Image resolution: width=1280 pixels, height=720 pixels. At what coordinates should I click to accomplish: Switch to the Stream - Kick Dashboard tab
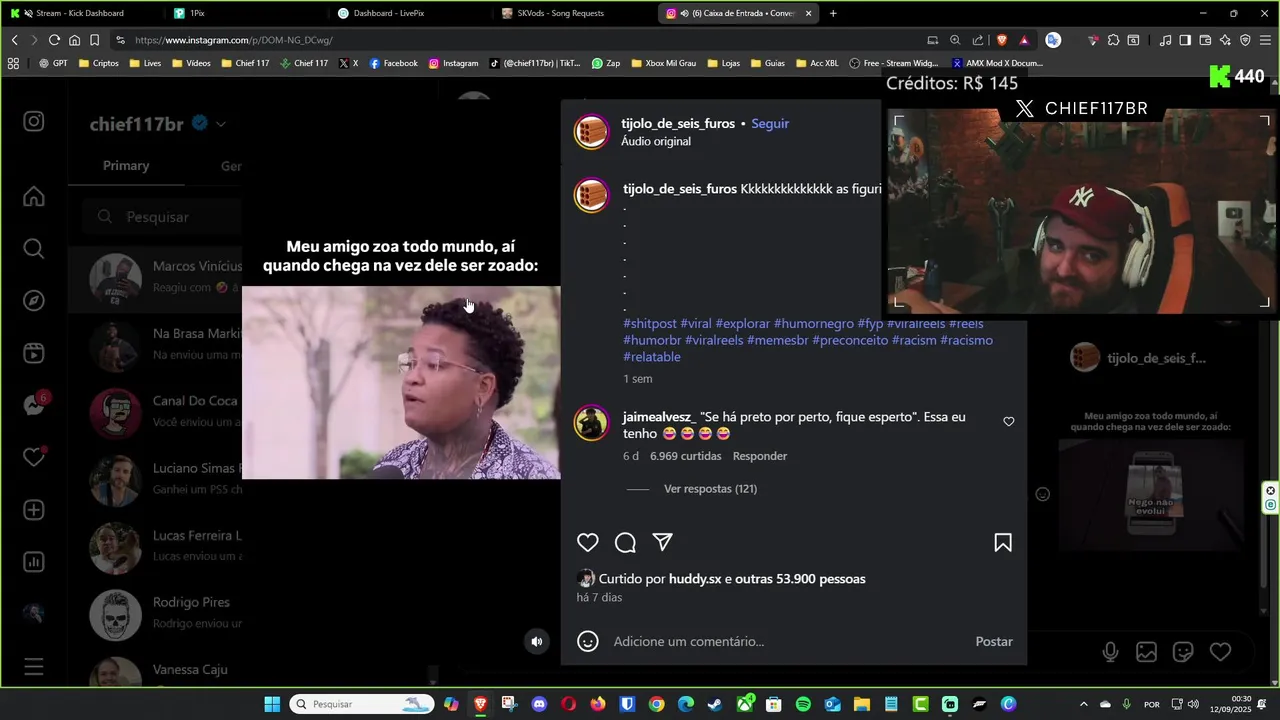(x=80, y=13)
